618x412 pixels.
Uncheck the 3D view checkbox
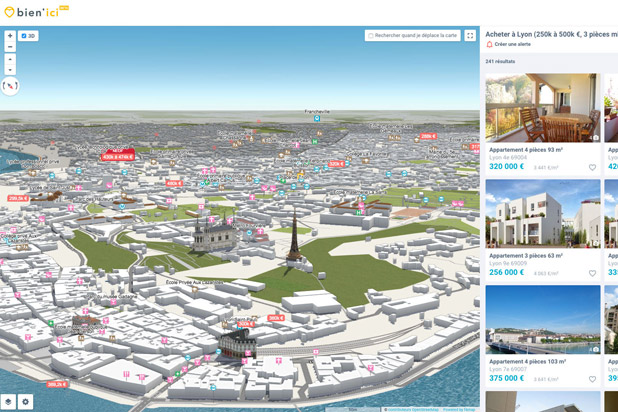(x=24, y=36)
